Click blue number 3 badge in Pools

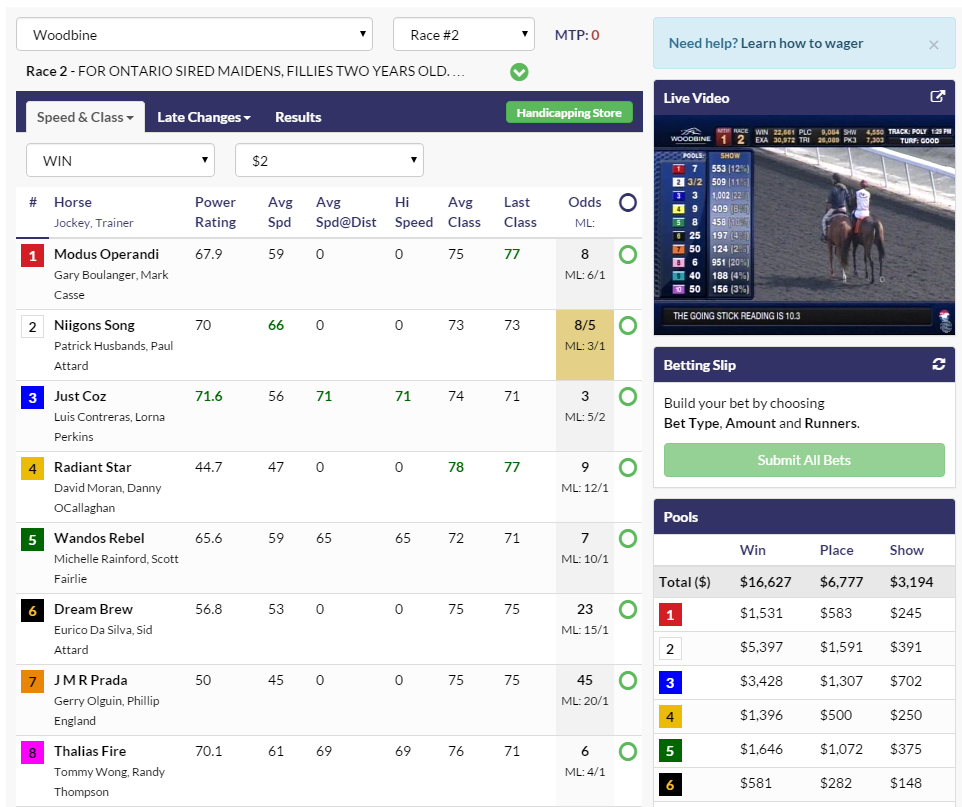click(x=669, y=684)
